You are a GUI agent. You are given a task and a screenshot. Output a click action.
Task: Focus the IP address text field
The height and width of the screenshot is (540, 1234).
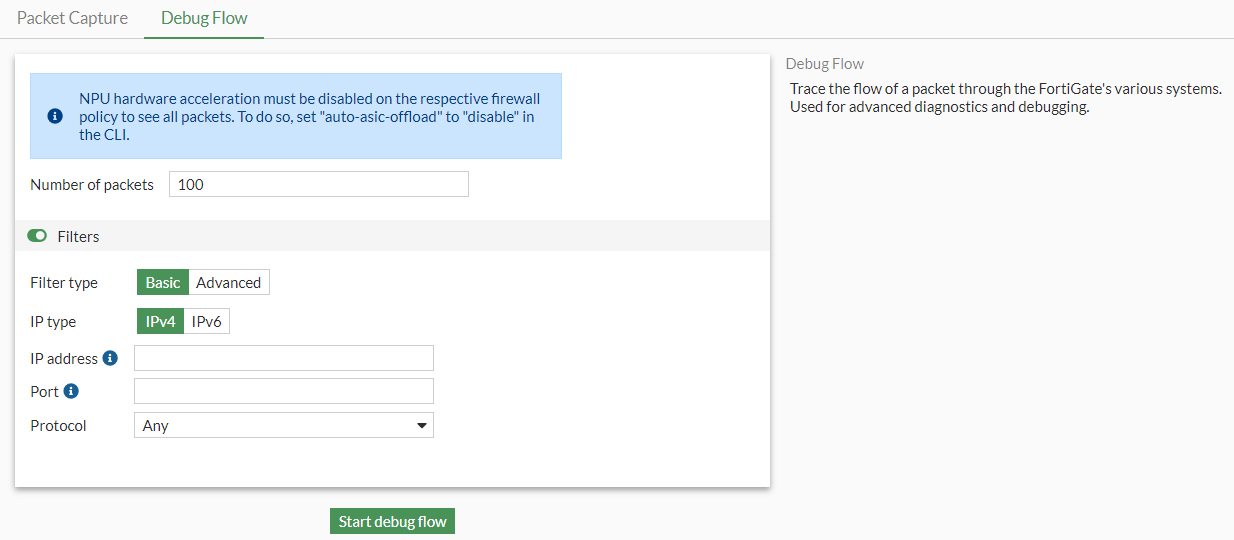click(284, 358)
